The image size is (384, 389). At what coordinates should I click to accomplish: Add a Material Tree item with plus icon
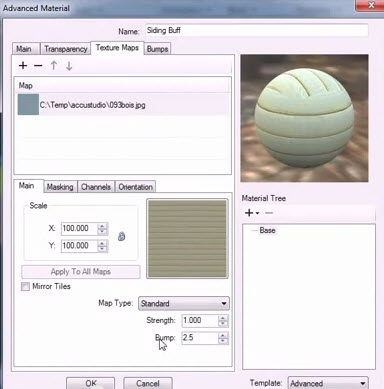[x=249, y=213]
